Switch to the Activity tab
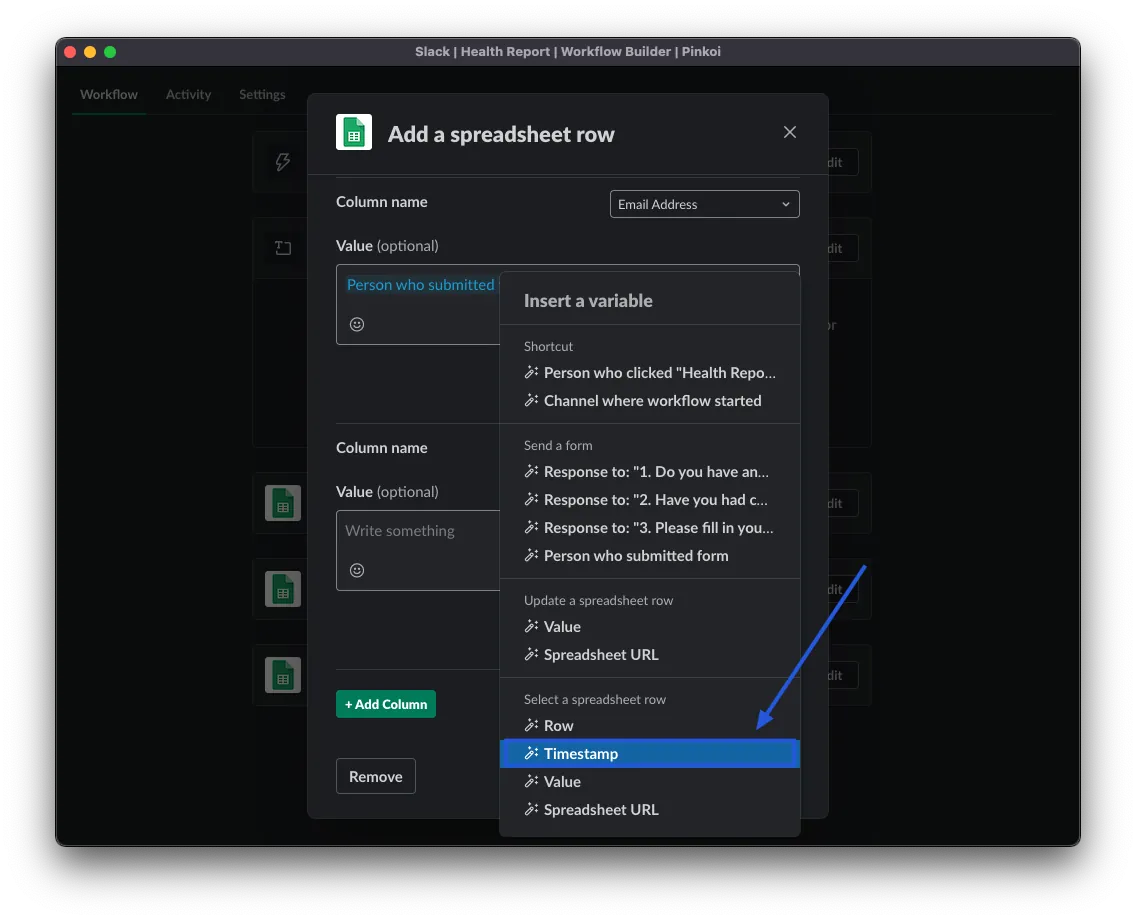Screen dimensions: 1136x920 [188, 95]
